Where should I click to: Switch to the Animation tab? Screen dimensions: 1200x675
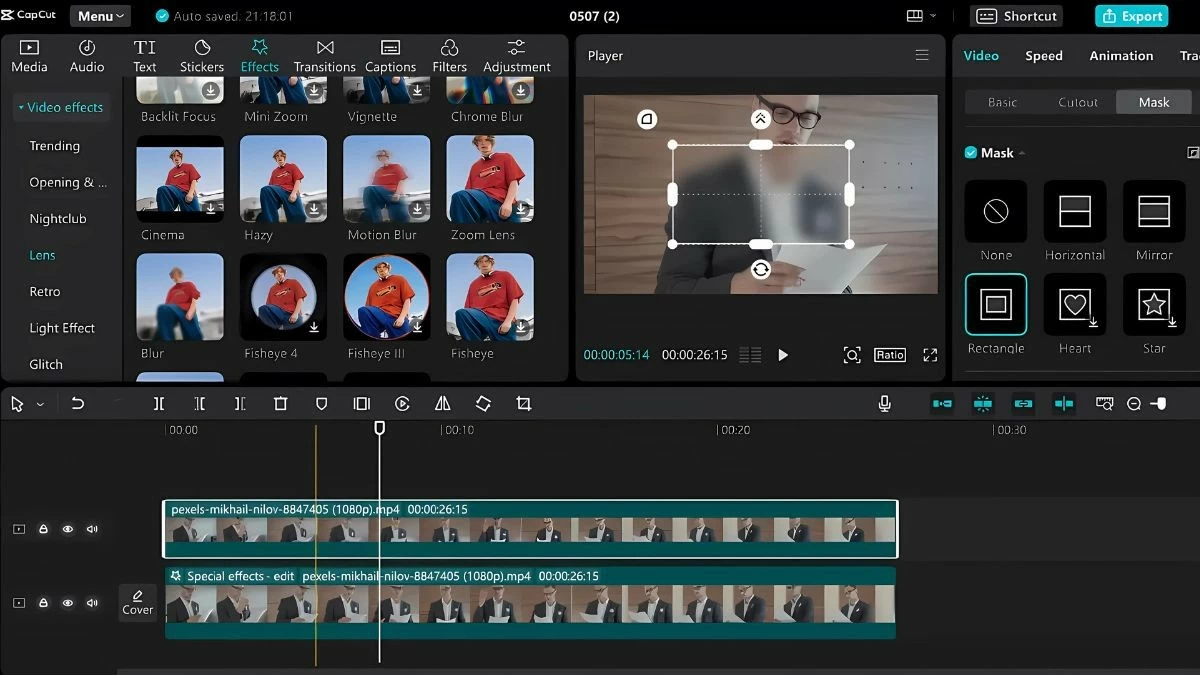pyautogui.click(x=1120, y=55)
